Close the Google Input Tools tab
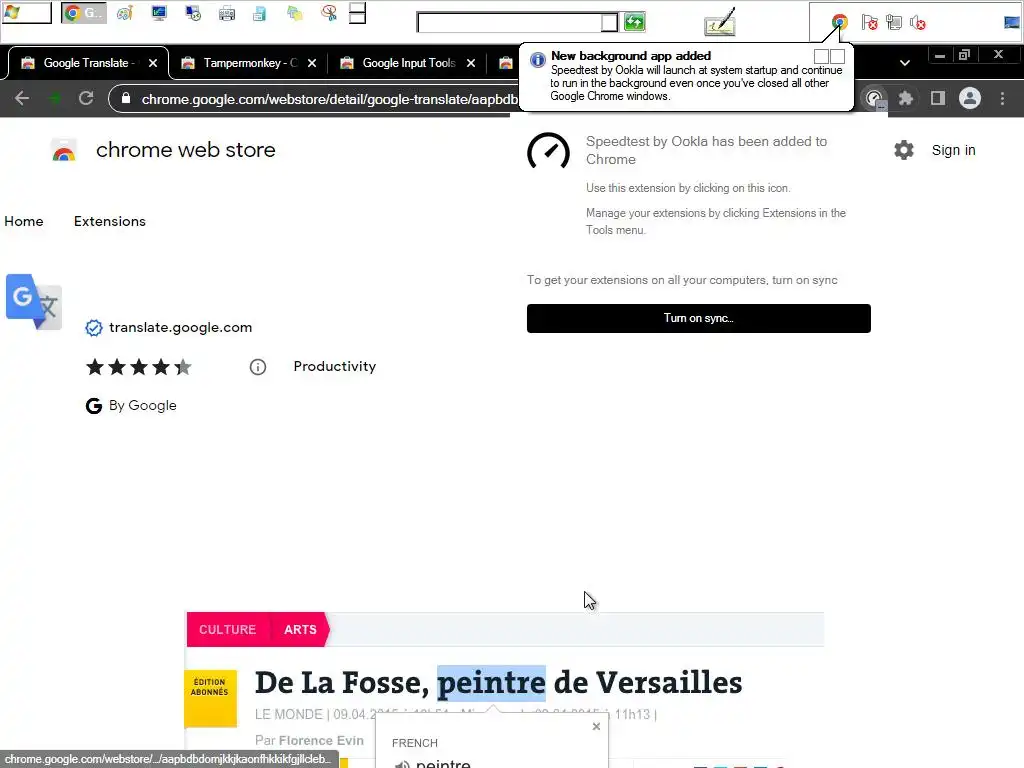1024x768 pixels. tap(471, 63)
